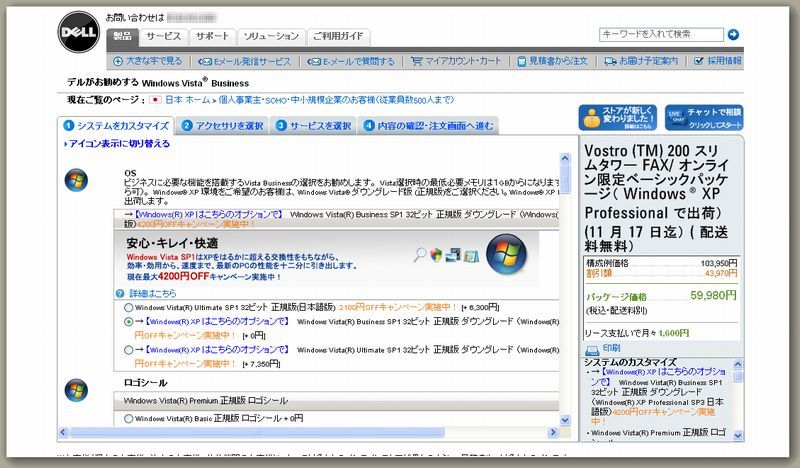Click the summary panel scroll down arrow

[x=738, y=435]
